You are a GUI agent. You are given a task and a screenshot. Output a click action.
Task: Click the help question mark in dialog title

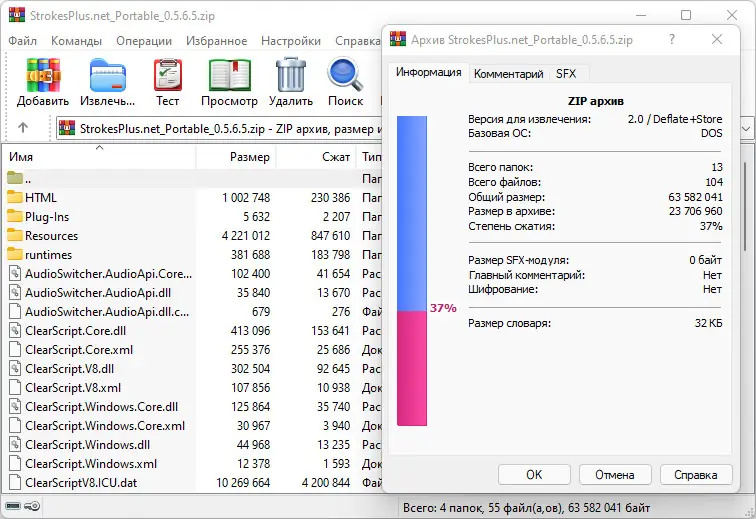coord(672,39)
